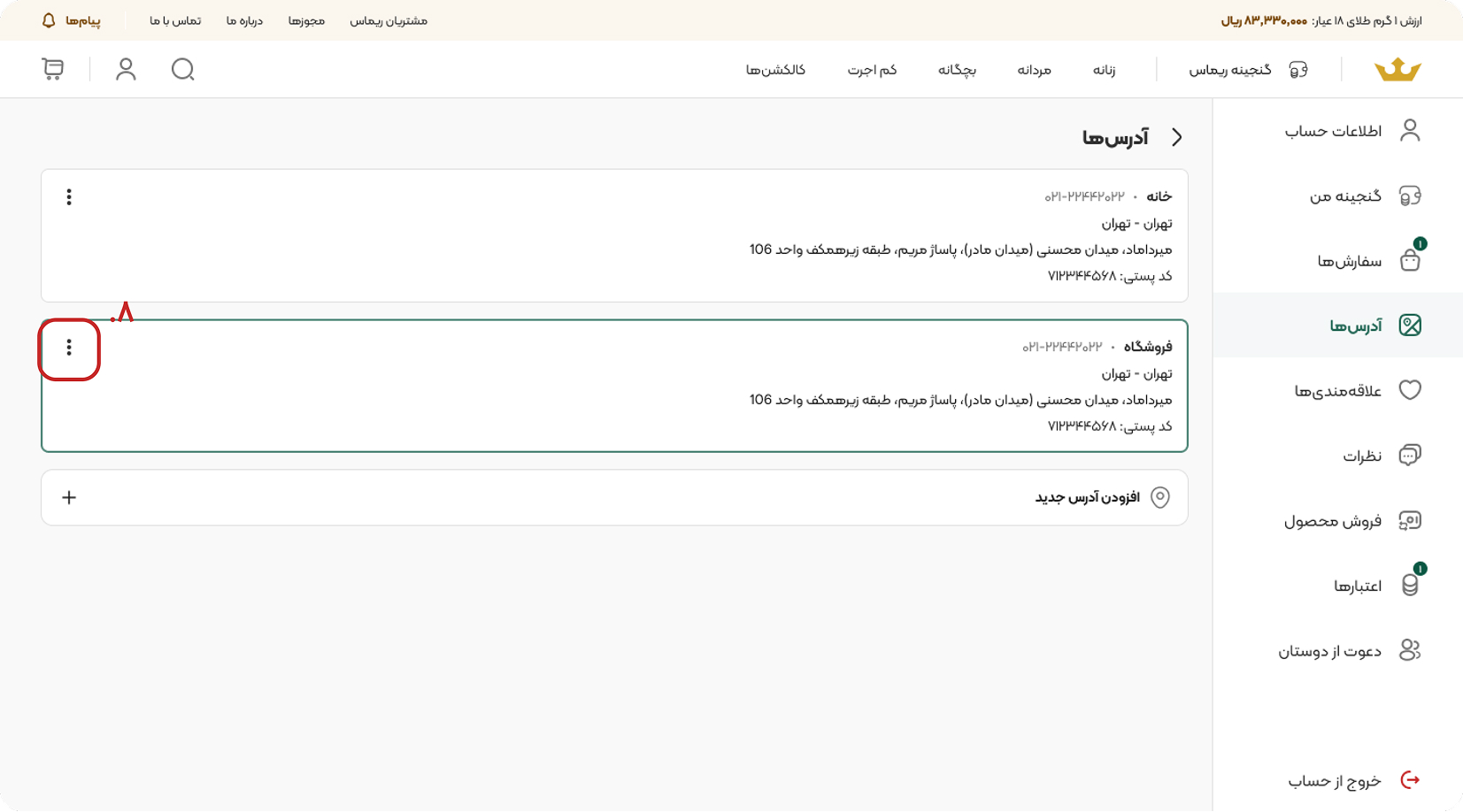This screenshot has width=1463, height=812.
Task: Click the علاقه‌مندی‌ها heart icon
Action: click(x=1410, y=390)
